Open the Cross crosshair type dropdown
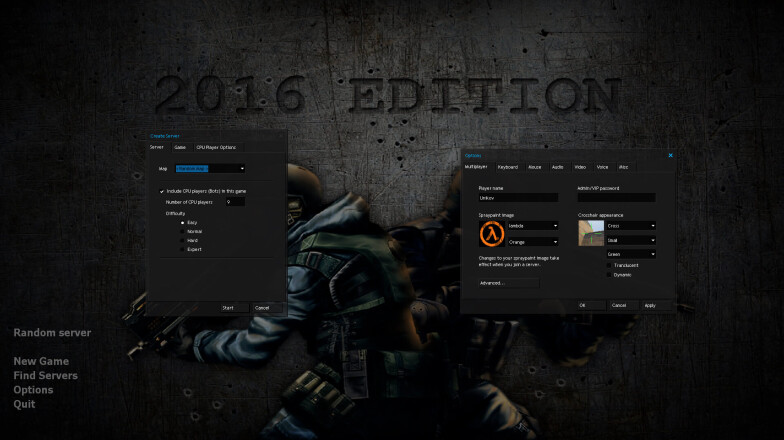 point(631,226)
